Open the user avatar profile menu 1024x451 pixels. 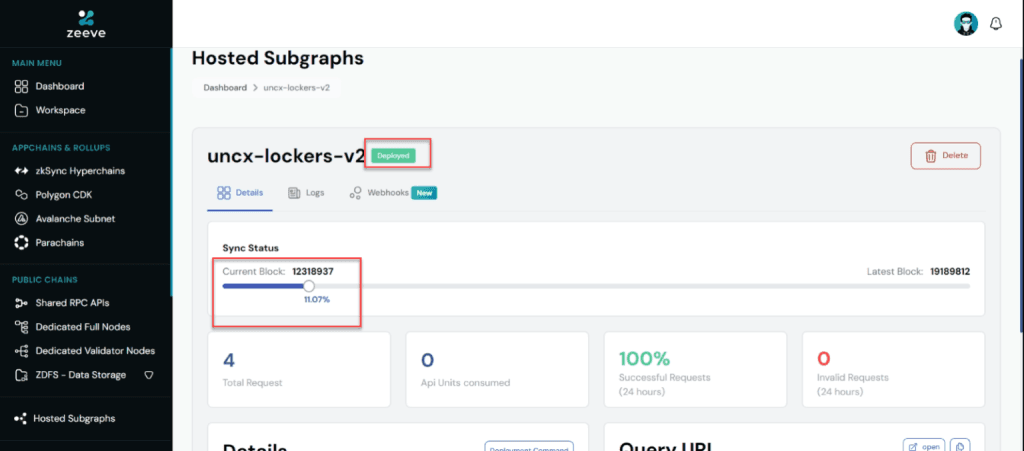tap(966, 23)
